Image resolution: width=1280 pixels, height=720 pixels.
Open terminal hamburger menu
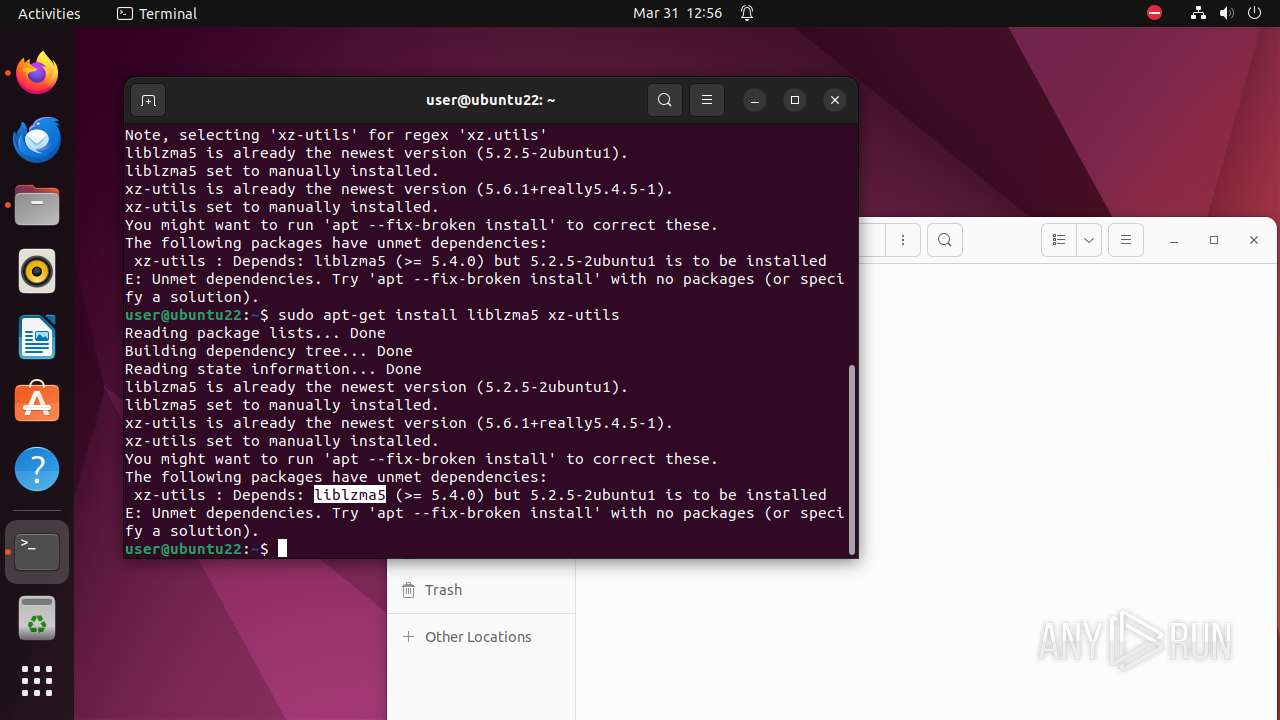[707, 100]
